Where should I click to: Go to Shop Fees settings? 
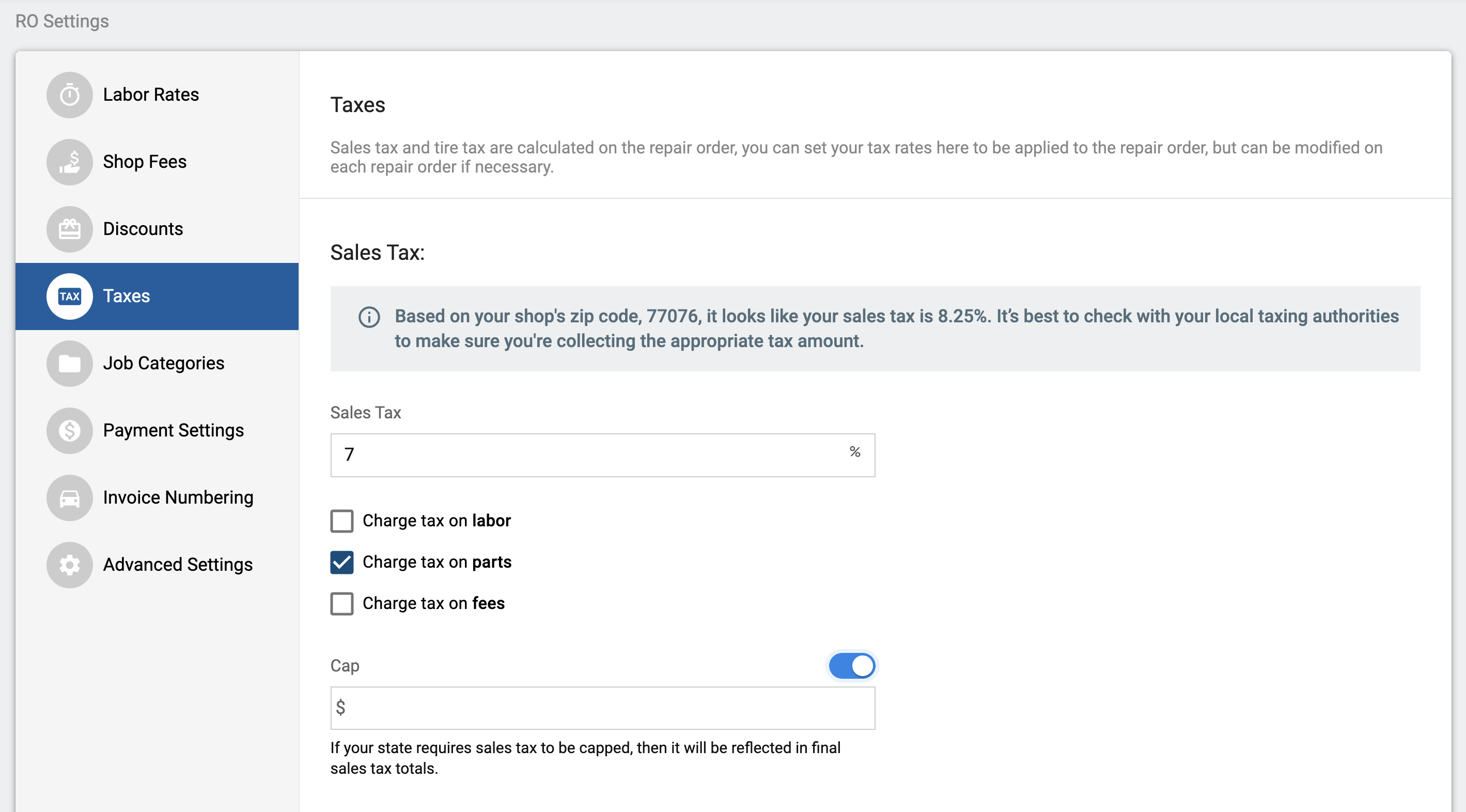pos(157,162)
